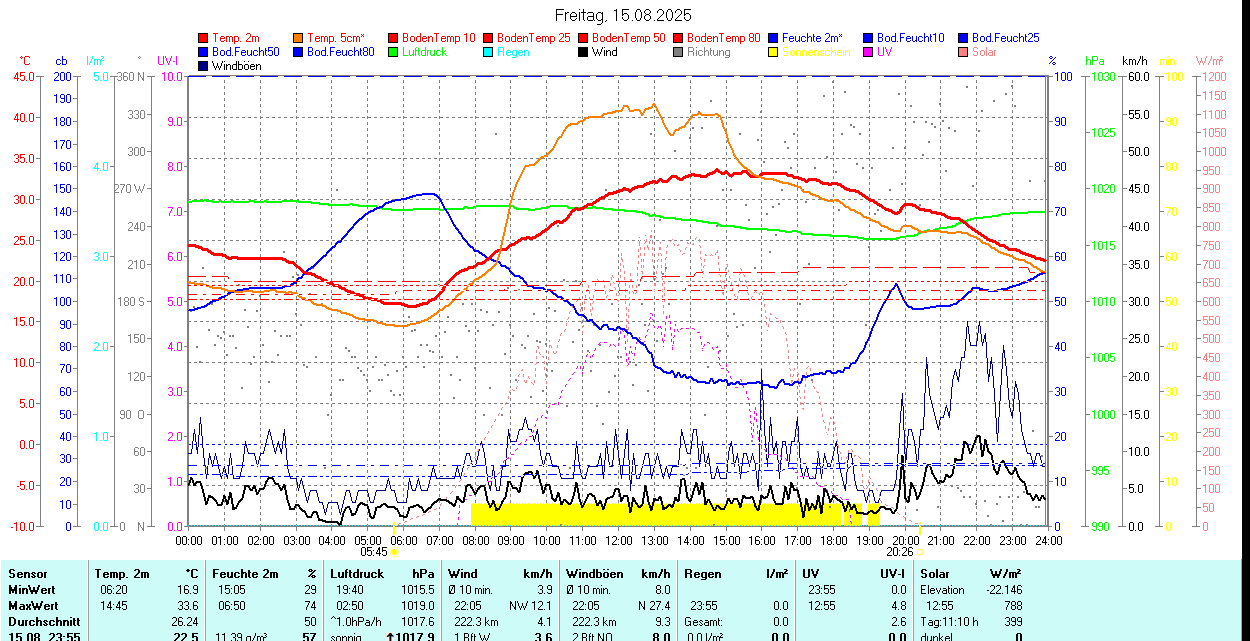Click the dark Windböen legend swatch
This screenshot has height=641, width=1250.
pos(204,66)
